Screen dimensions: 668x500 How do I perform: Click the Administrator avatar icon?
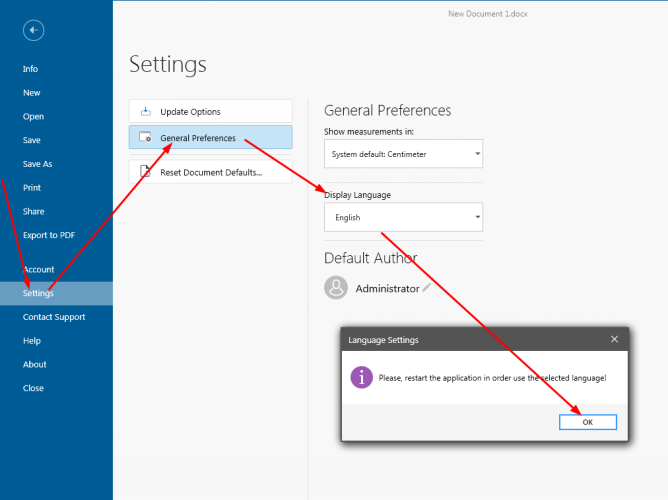[x=336, y=287]
